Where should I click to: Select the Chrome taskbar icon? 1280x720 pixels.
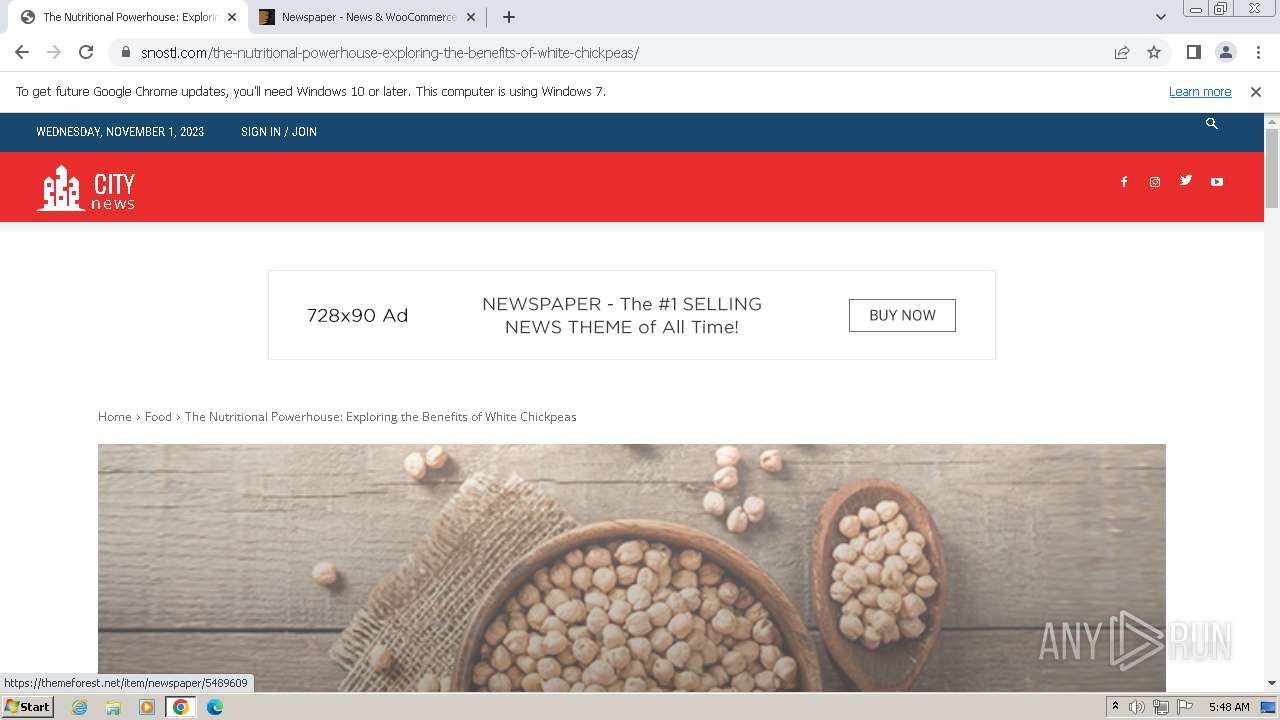pyautogui.click(x=181, y=707)
